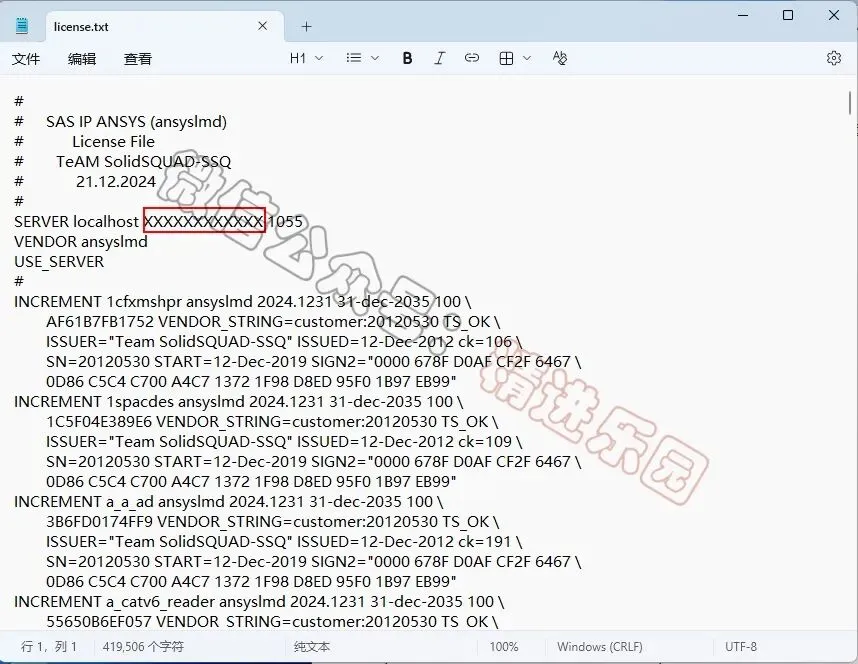Click the '3B6FD0174FF9' key text
The width and height of the screenshot is (858, 664).
(x=100, y=522)
